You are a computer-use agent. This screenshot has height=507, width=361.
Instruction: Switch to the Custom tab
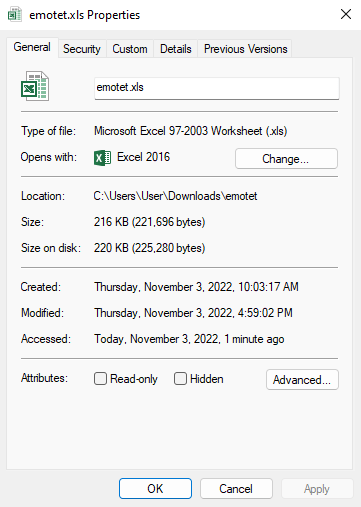click(x=130, y=49)
